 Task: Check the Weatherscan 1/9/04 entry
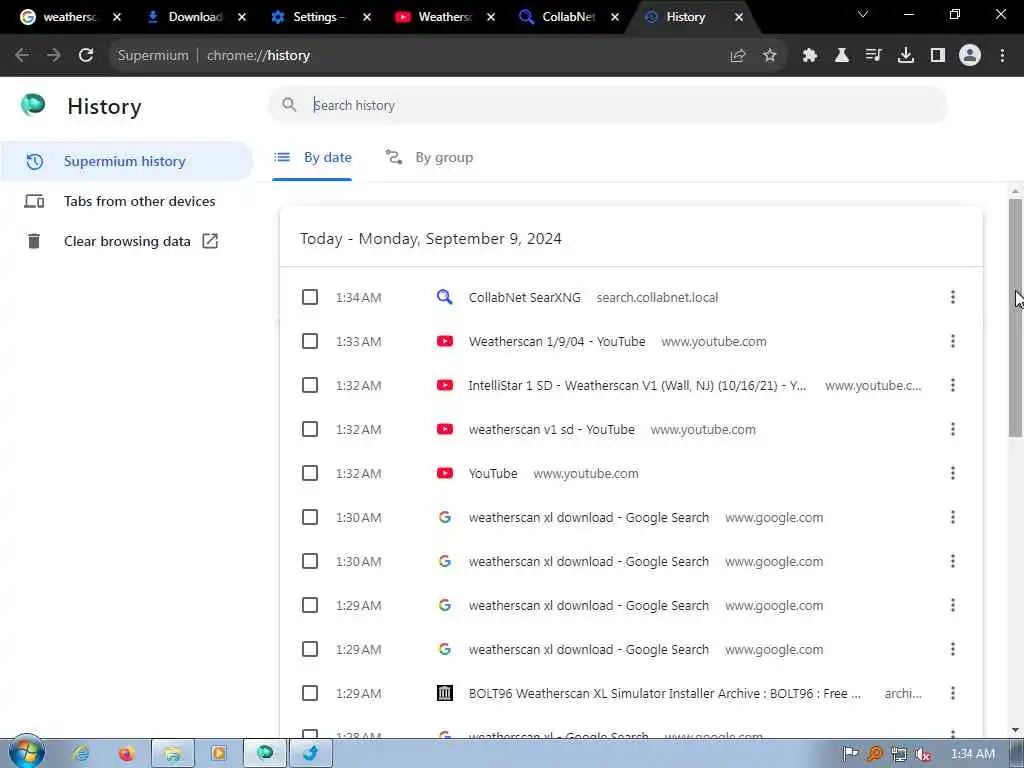click(x=310, y=342)
